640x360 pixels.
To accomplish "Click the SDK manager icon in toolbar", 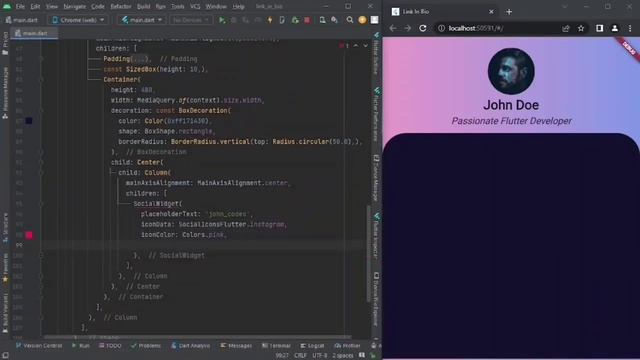I will click(x=335, y=20).
